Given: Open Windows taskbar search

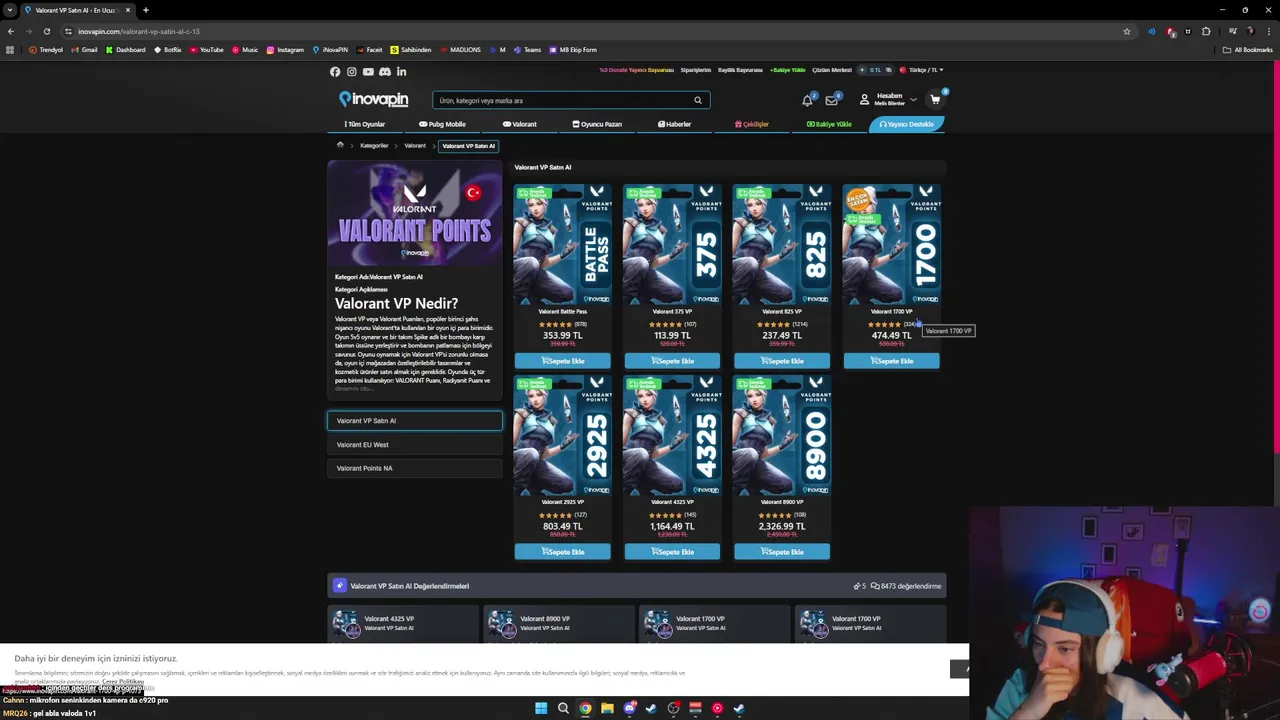Looking at the screenshot, I should tap(563, 708).
